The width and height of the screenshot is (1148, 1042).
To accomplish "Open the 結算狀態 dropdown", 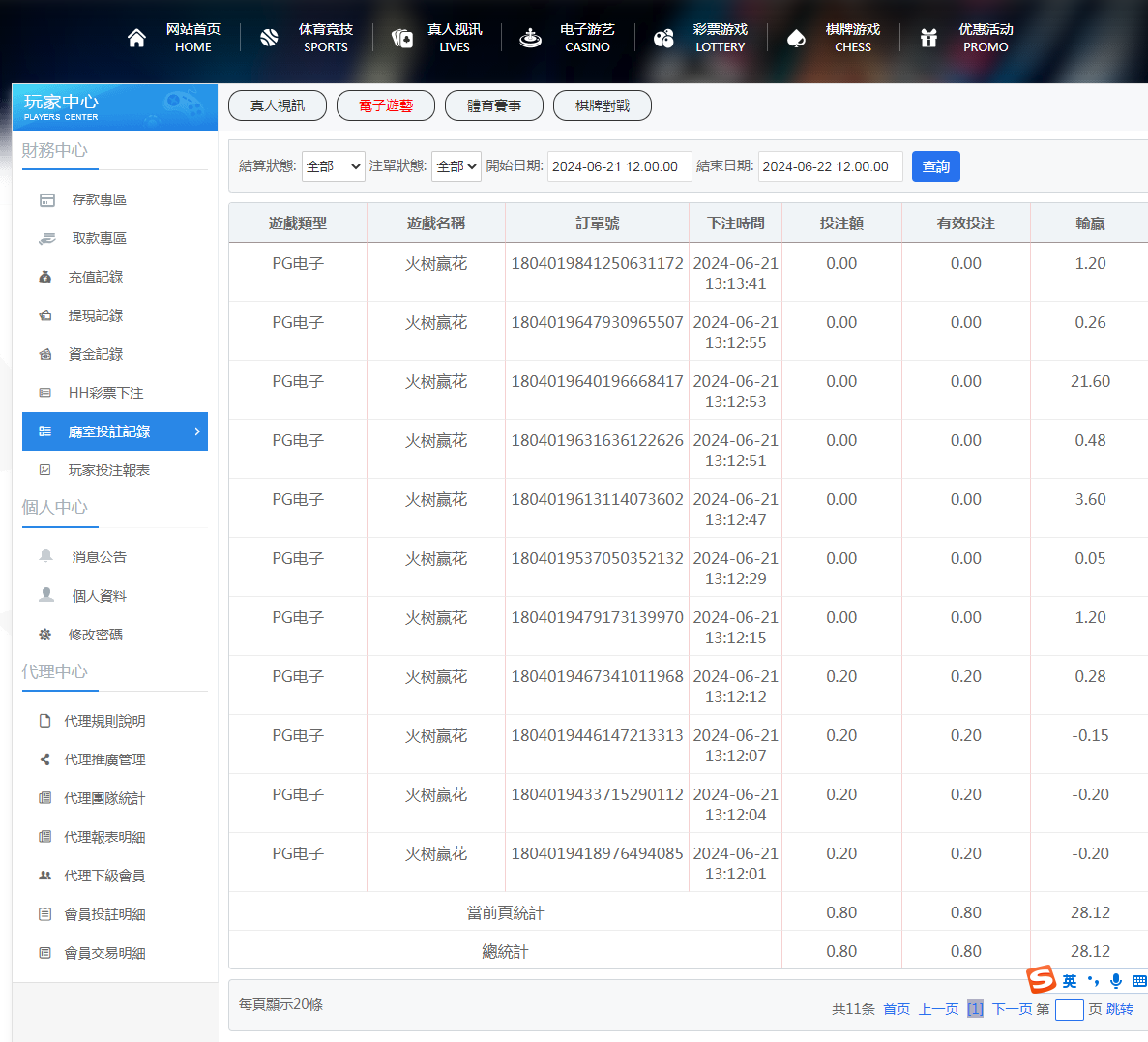I will tap(333, 166).
